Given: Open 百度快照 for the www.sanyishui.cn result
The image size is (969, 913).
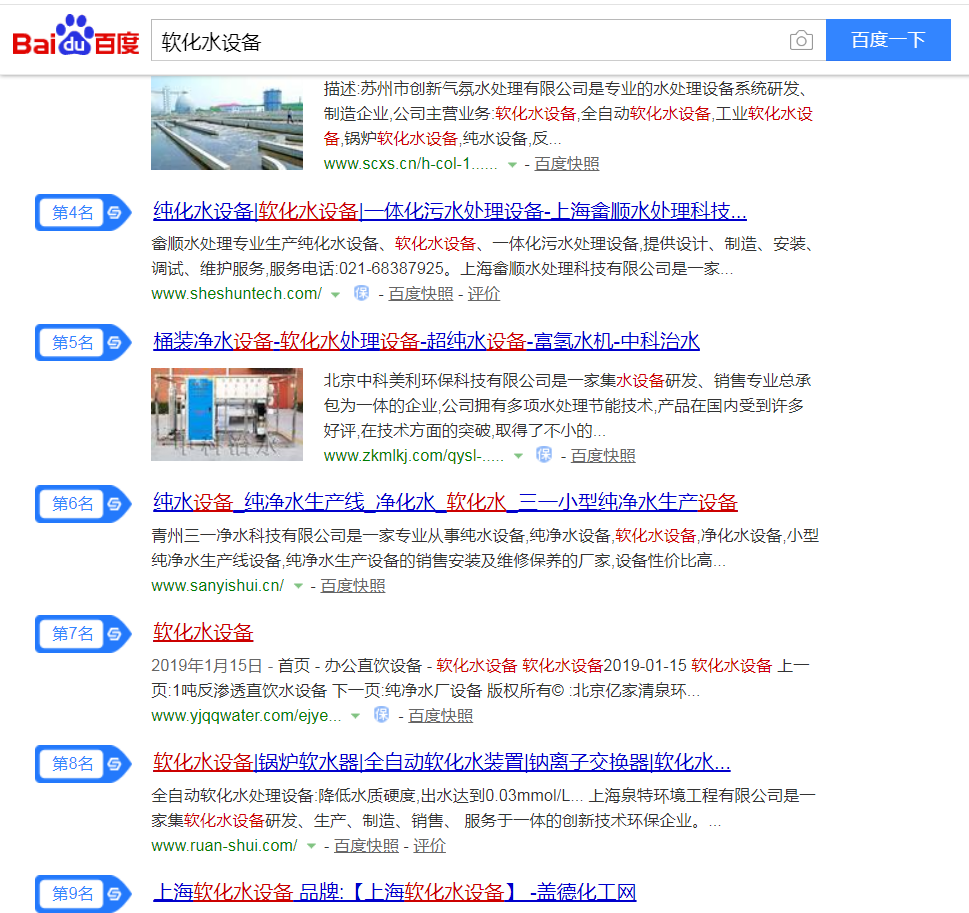Looking at the screenshot, I should [353, 585].
